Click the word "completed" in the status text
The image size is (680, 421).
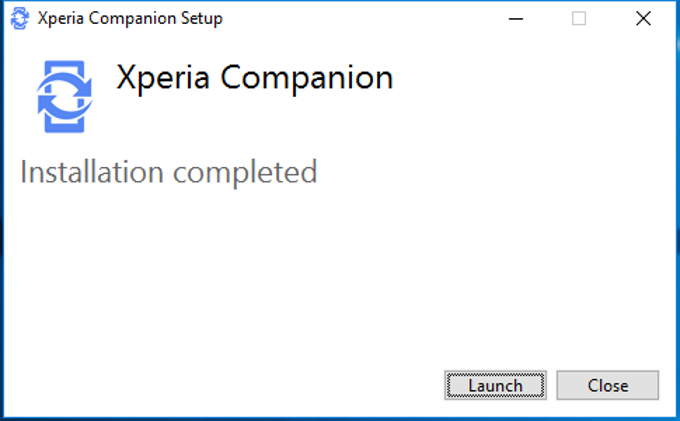245,172
